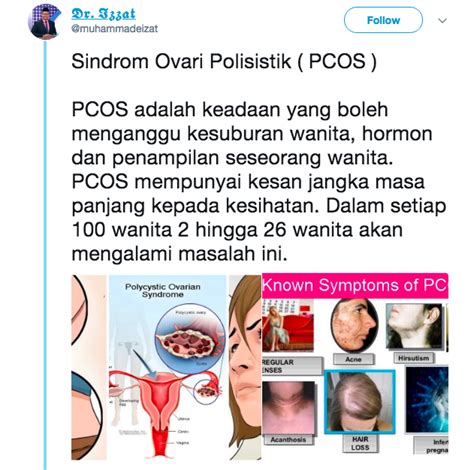Open the Dr. Izzat display name link
Screen dimensions: 474x470
click(103, 14)
